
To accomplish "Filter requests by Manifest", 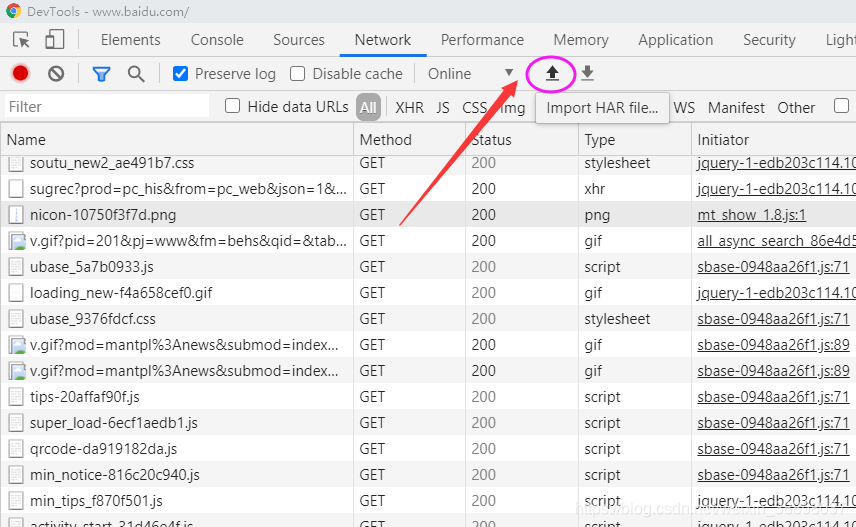I will pos(736,108).
